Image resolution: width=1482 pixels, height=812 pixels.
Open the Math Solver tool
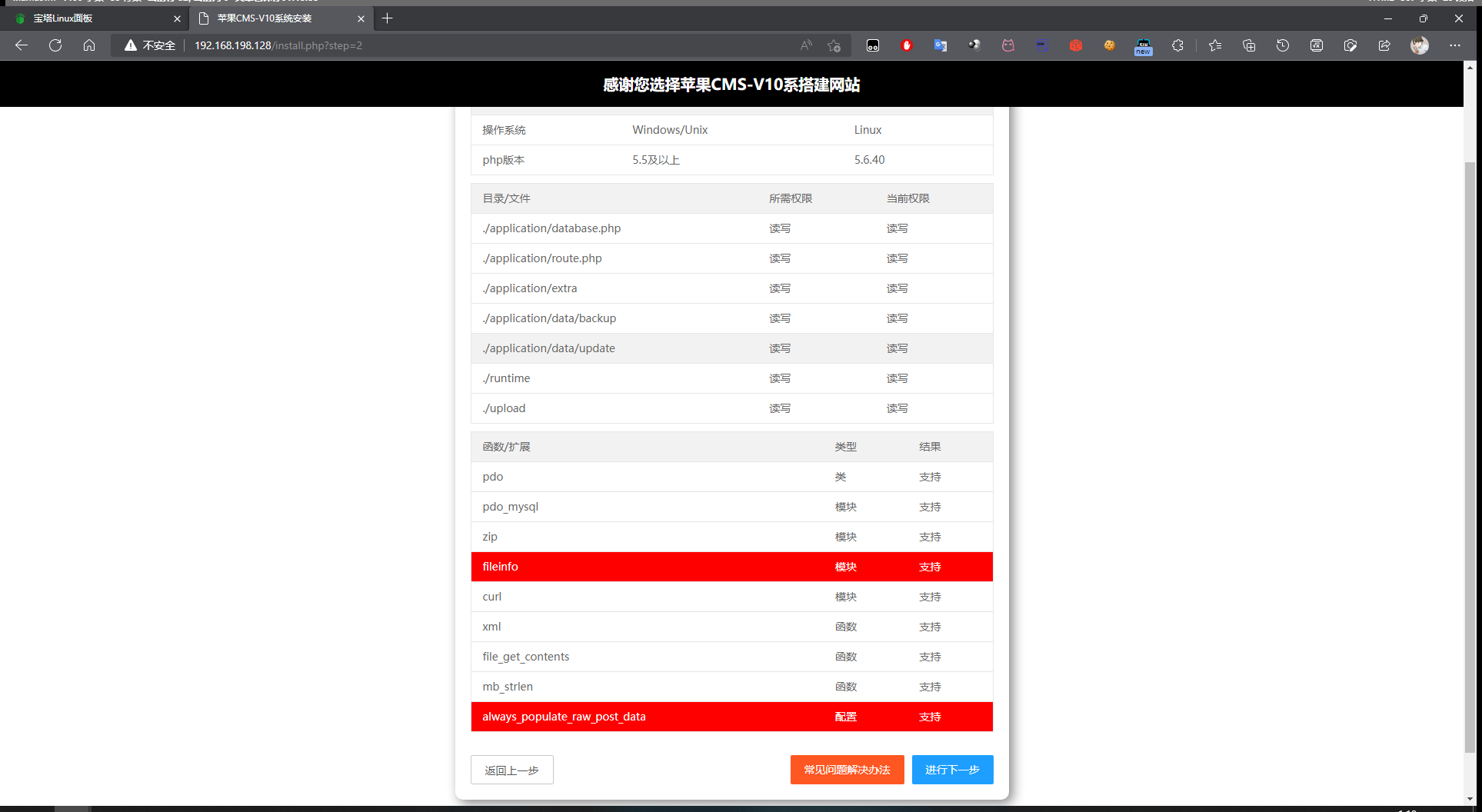pyautogui.click(x=1317, y=45)
